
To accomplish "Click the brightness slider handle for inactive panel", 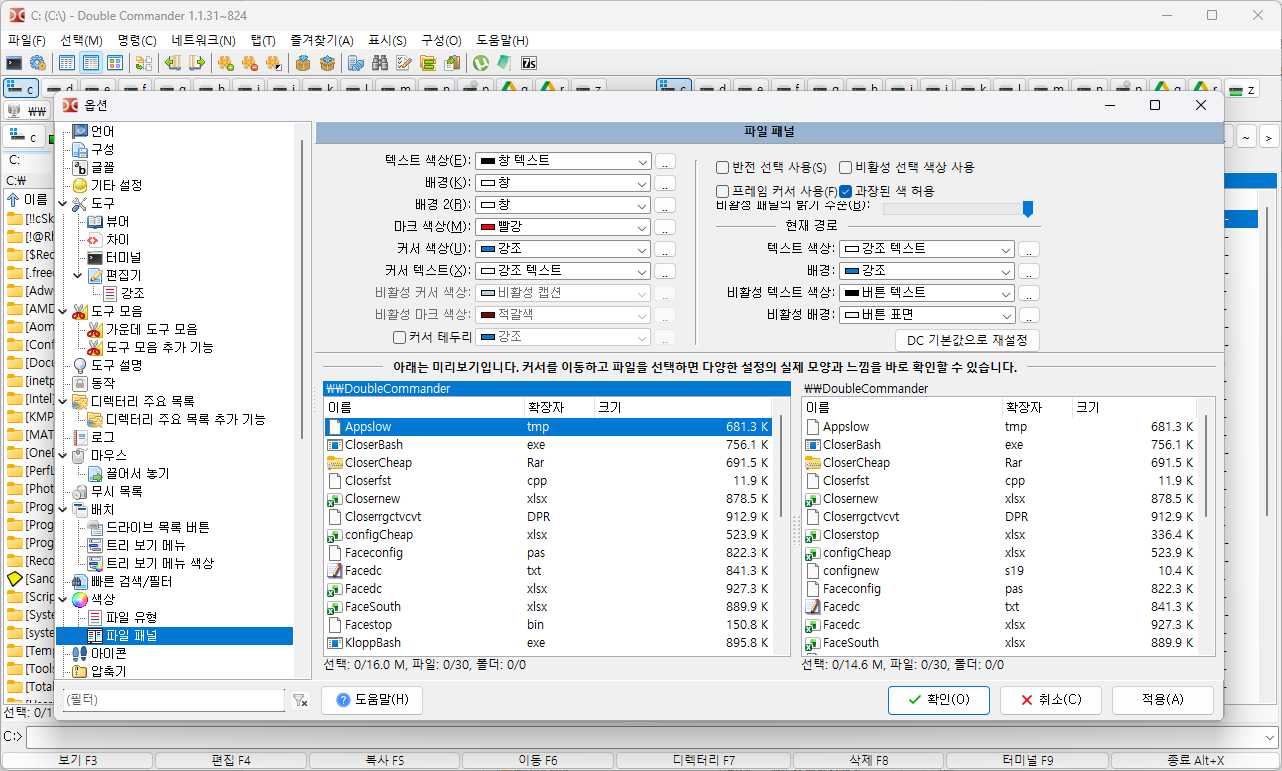I will pyautogui.click(x=1027, y=209).
